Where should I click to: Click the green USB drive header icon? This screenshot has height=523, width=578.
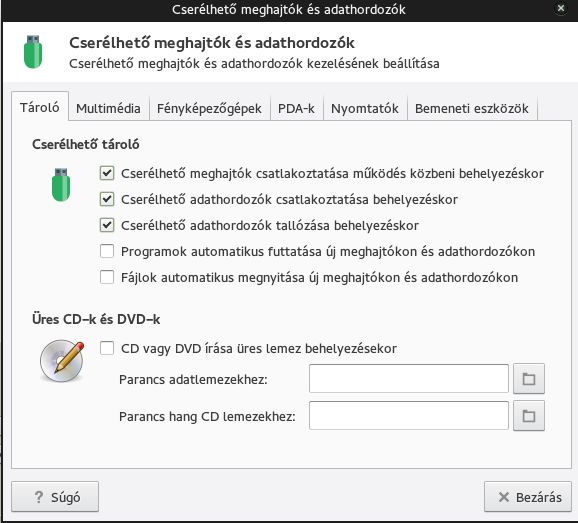[x=33, y=52]
